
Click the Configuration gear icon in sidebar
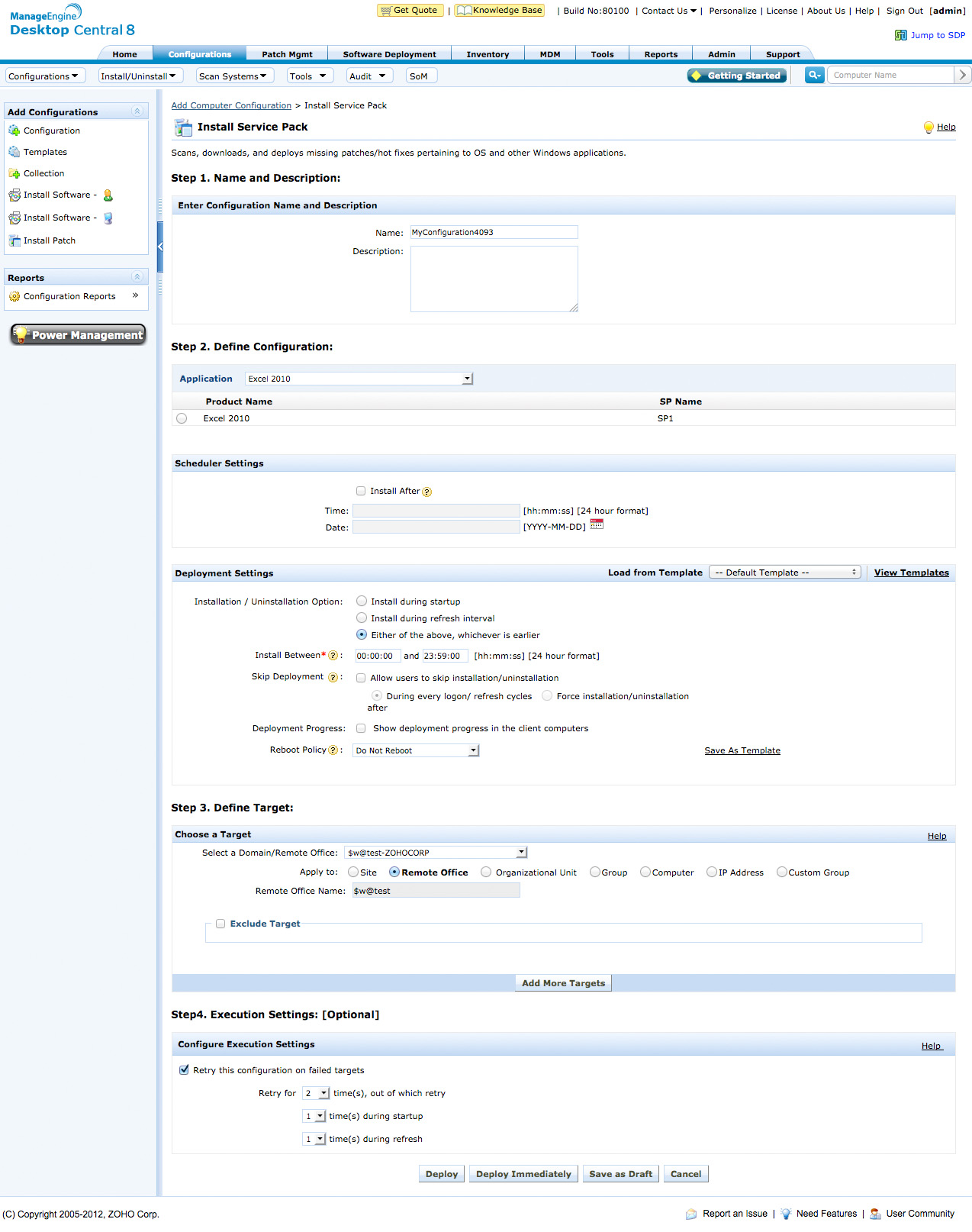(14, 131)
